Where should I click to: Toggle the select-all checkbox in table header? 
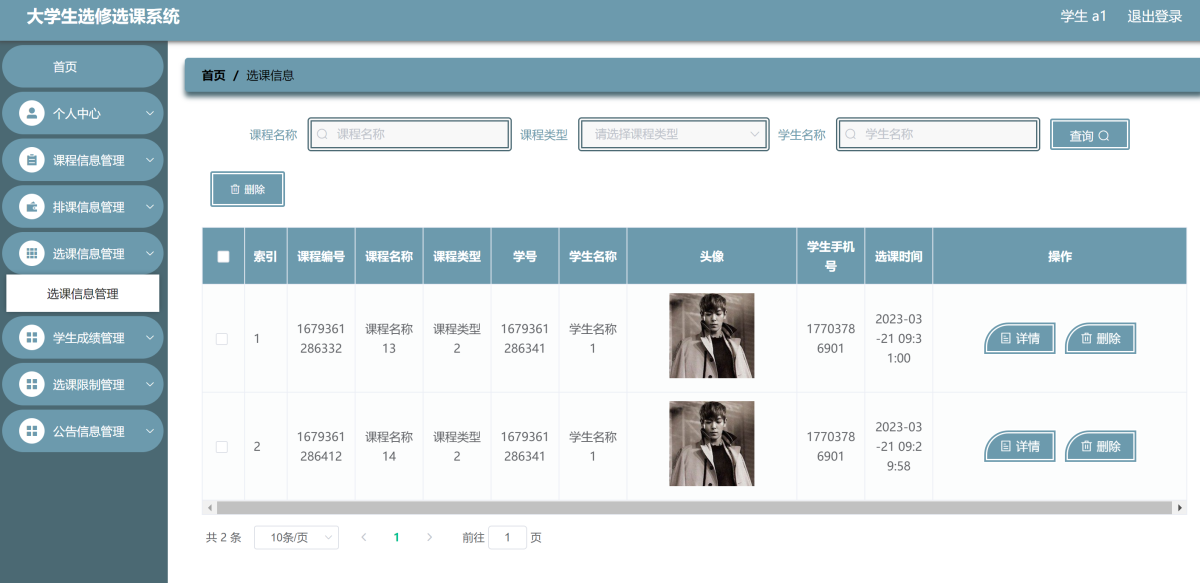click(x=223, y=257)
